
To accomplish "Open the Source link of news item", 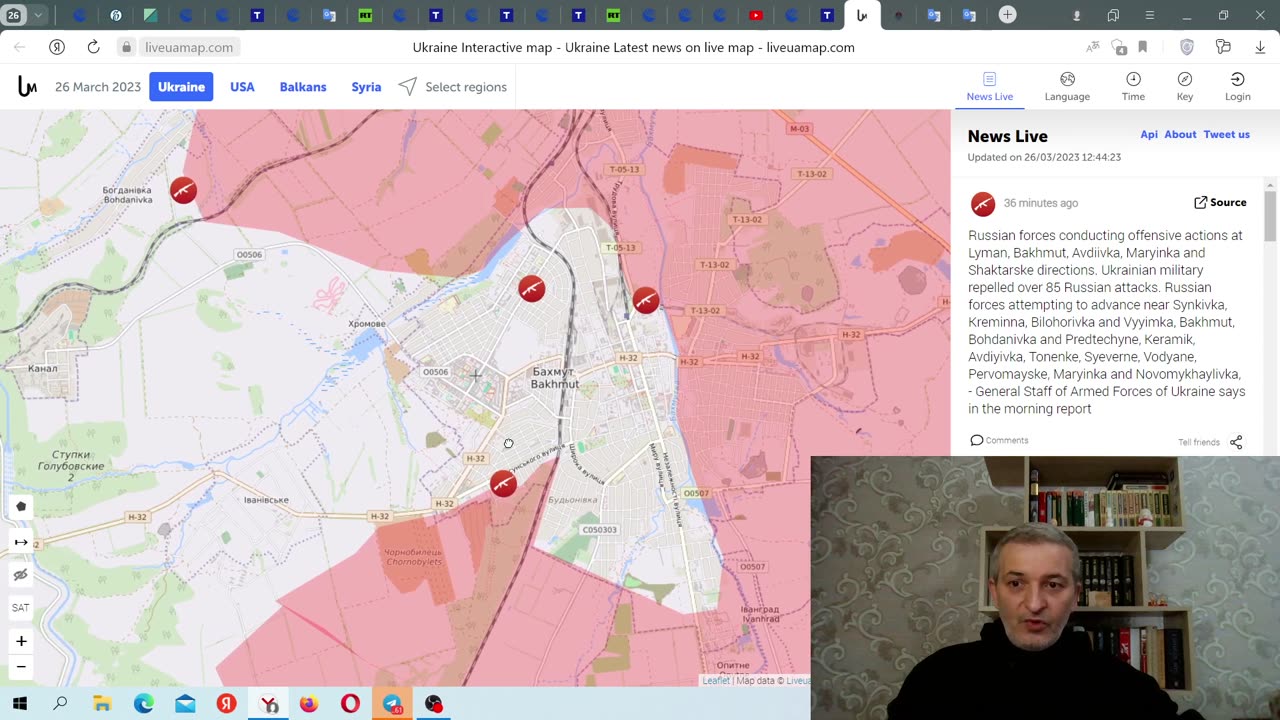I will point(1220,202).
